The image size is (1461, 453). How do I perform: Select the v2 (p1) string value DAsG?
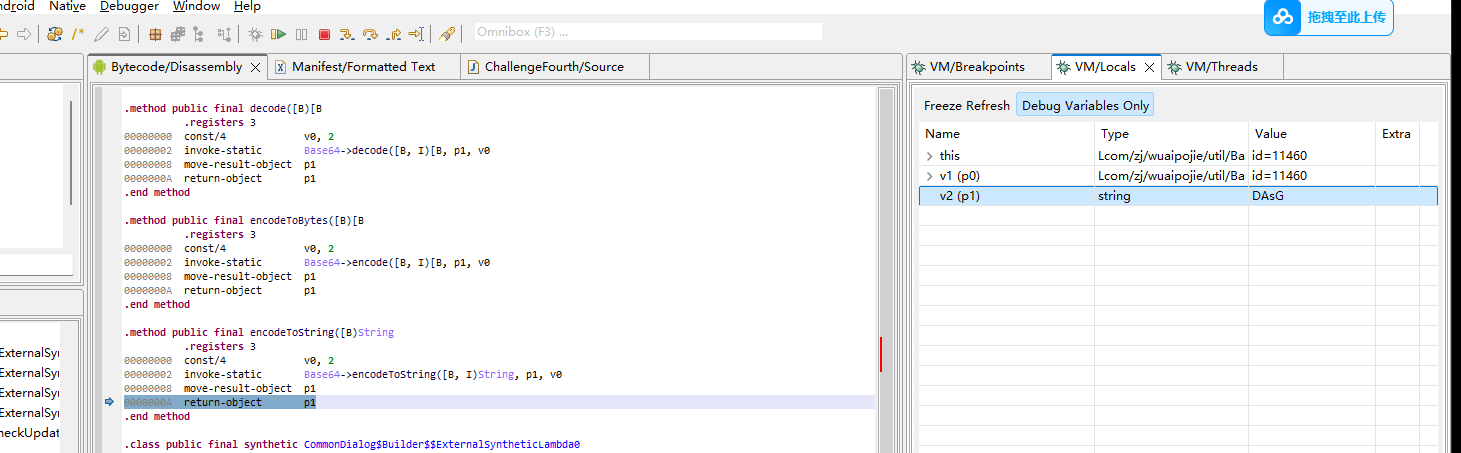coord(1268,196)
